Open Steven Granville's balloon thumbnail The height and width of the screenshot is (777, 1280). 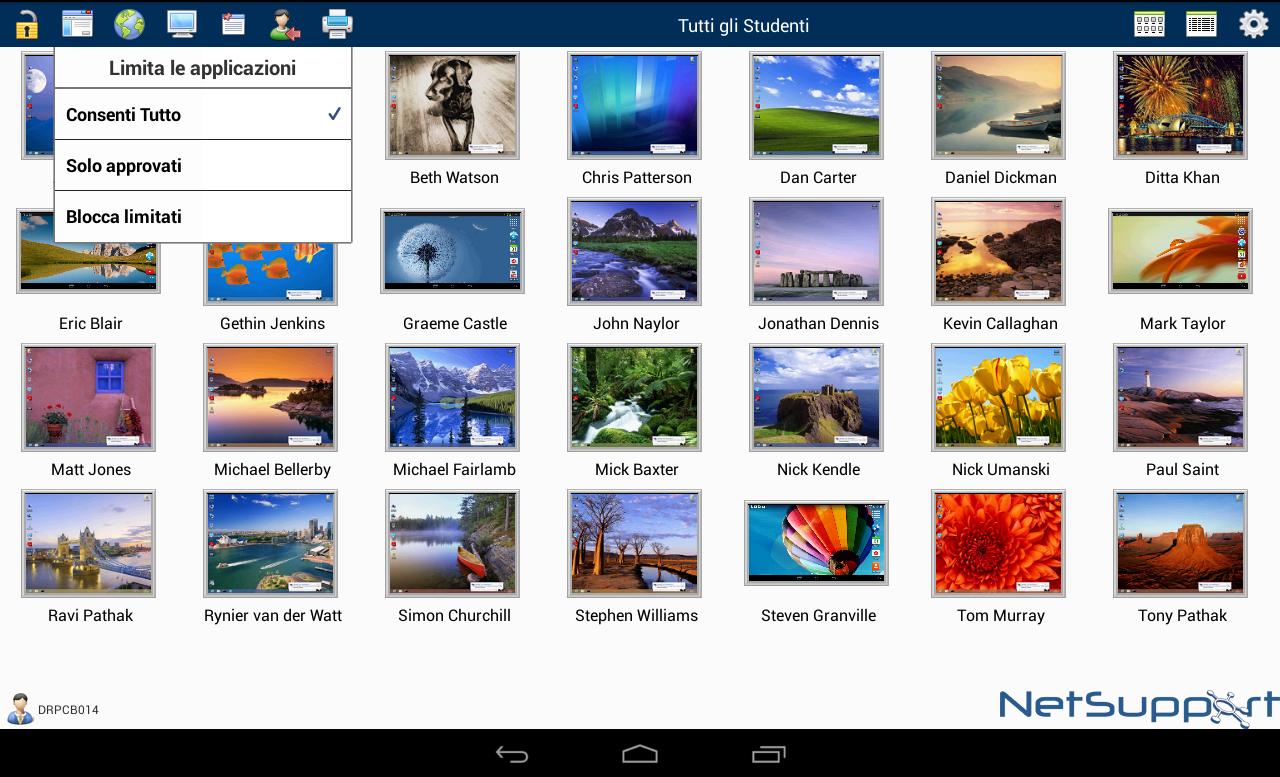click(817, 543)
